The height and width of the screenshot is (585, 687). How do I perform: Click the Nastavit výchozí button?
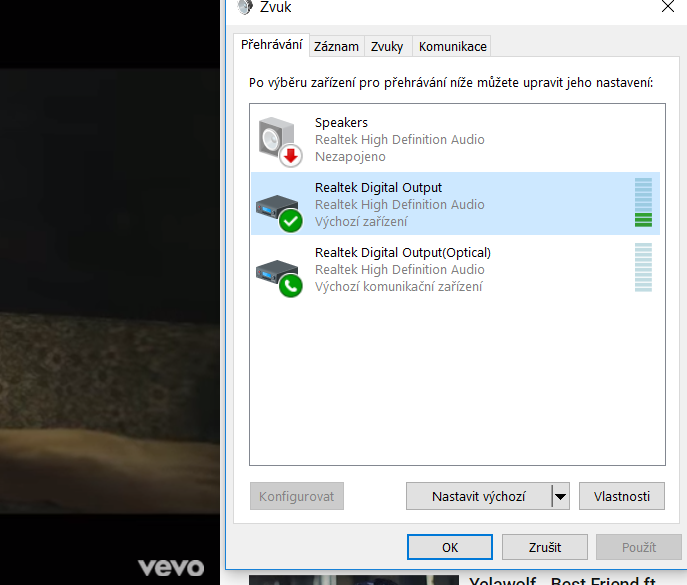(x=478, y=496)
